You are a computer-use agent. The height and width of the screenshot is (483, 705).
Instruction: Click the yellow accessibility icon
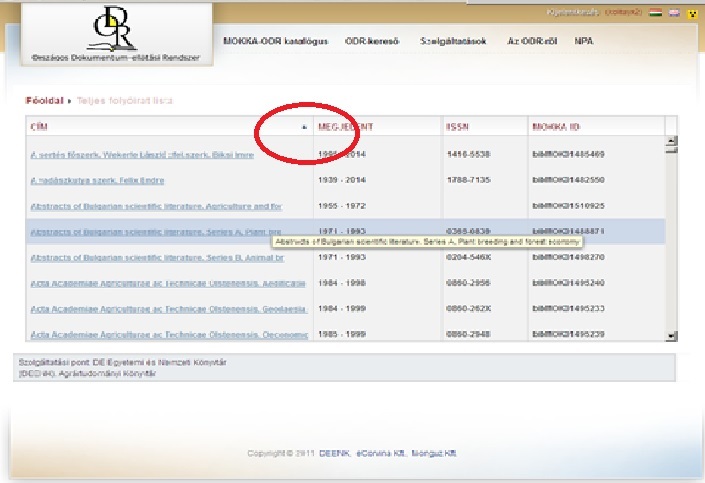(690, 13)
